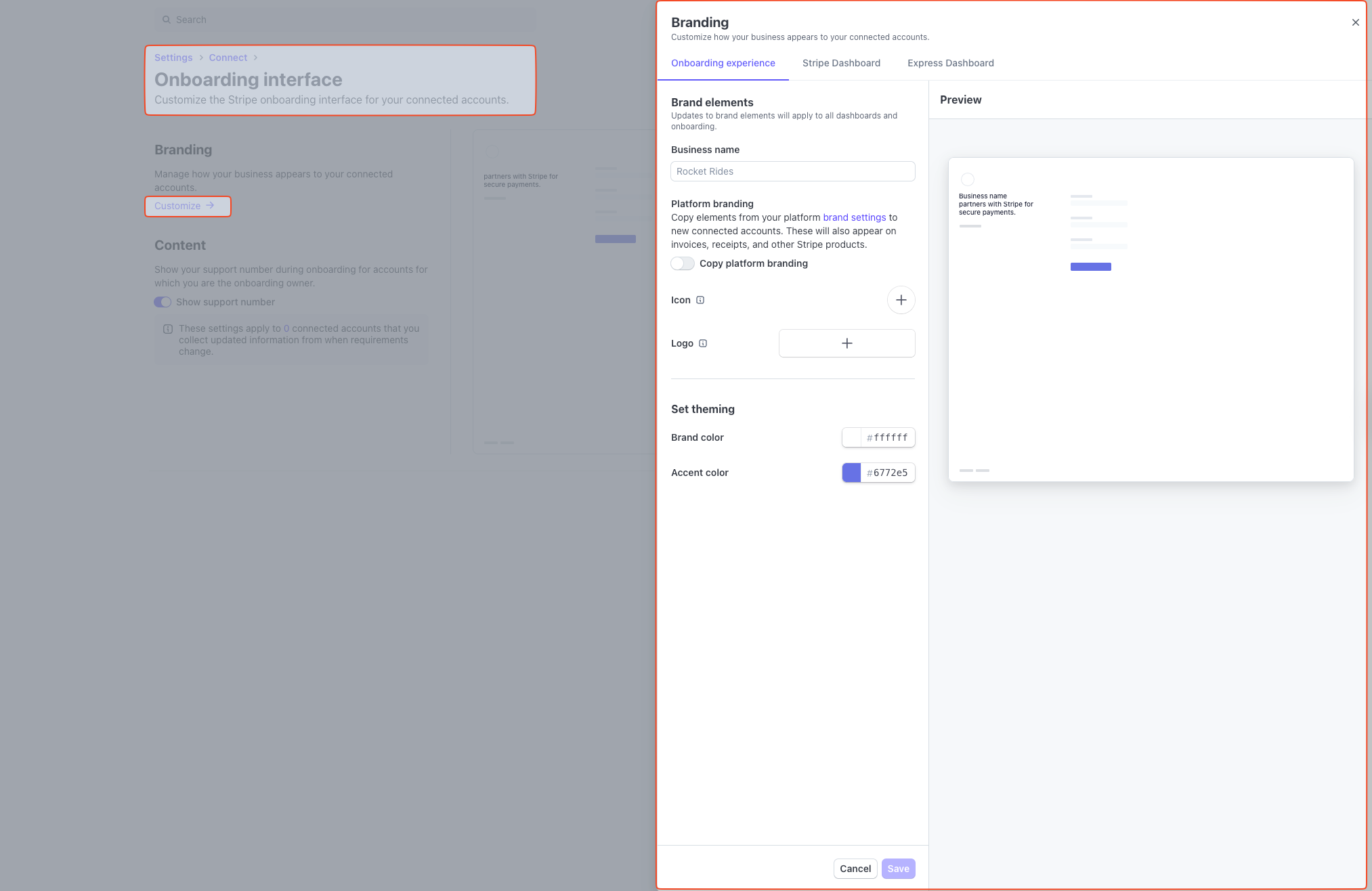Click the info icon next to Logo label
The image size is (1372, 891).
coord(703,343)
